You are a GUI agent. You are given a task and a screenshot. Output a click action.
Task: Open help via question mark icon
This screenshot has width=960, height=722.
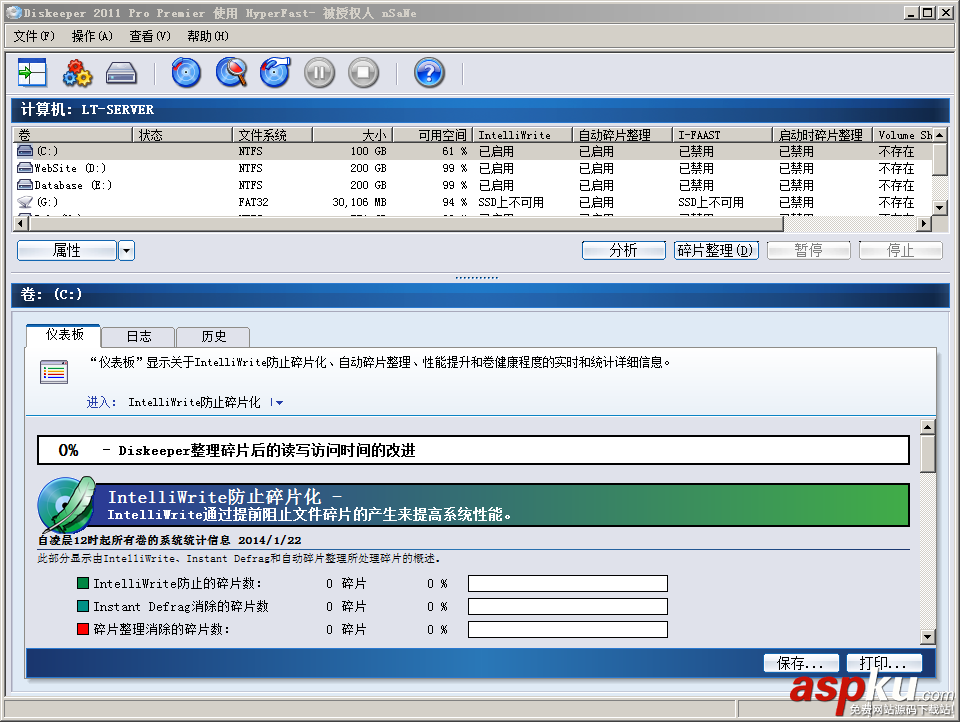point(429,73)
